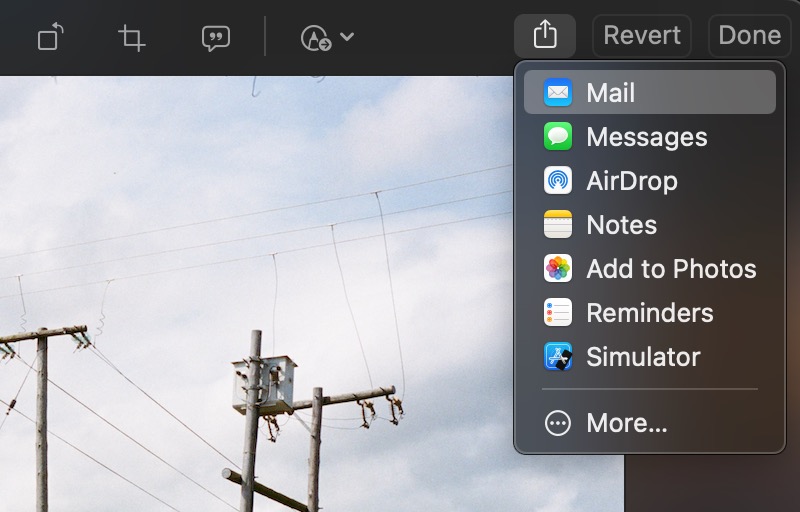
Task: Click the ellipsis circle icon beside More
Action: click(x=557, y=423)
